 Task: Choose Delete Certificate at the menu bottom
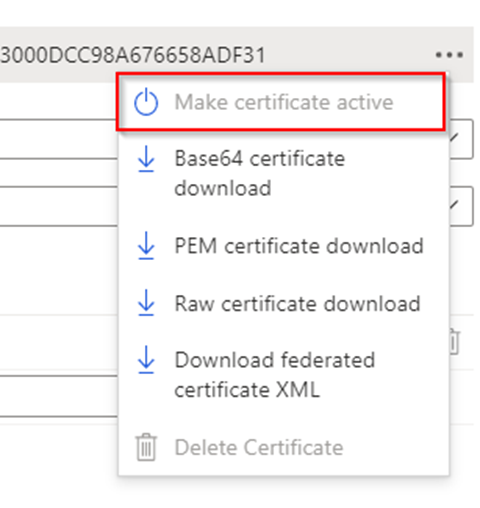click(x=283, y=447)
